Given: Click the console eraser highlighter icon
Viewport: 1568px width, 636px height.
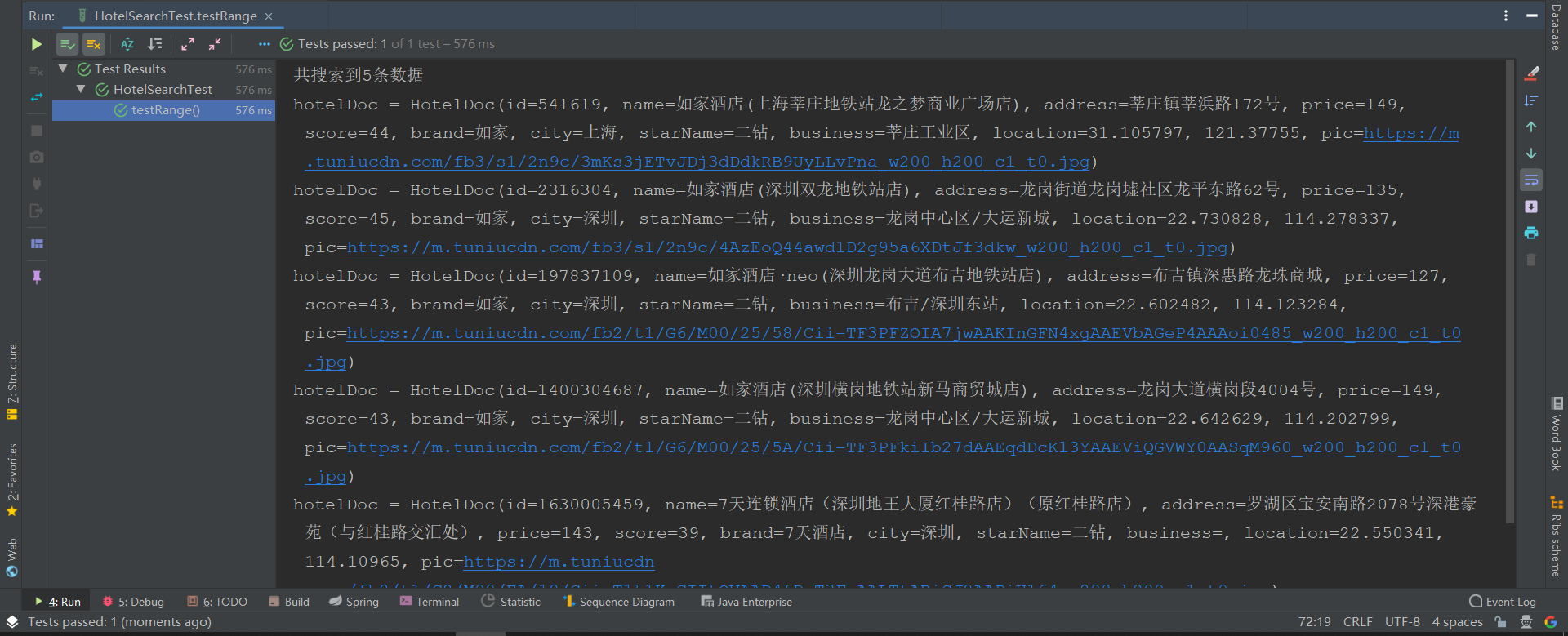Looking at the screenshot, I should tap(1531, 73).
